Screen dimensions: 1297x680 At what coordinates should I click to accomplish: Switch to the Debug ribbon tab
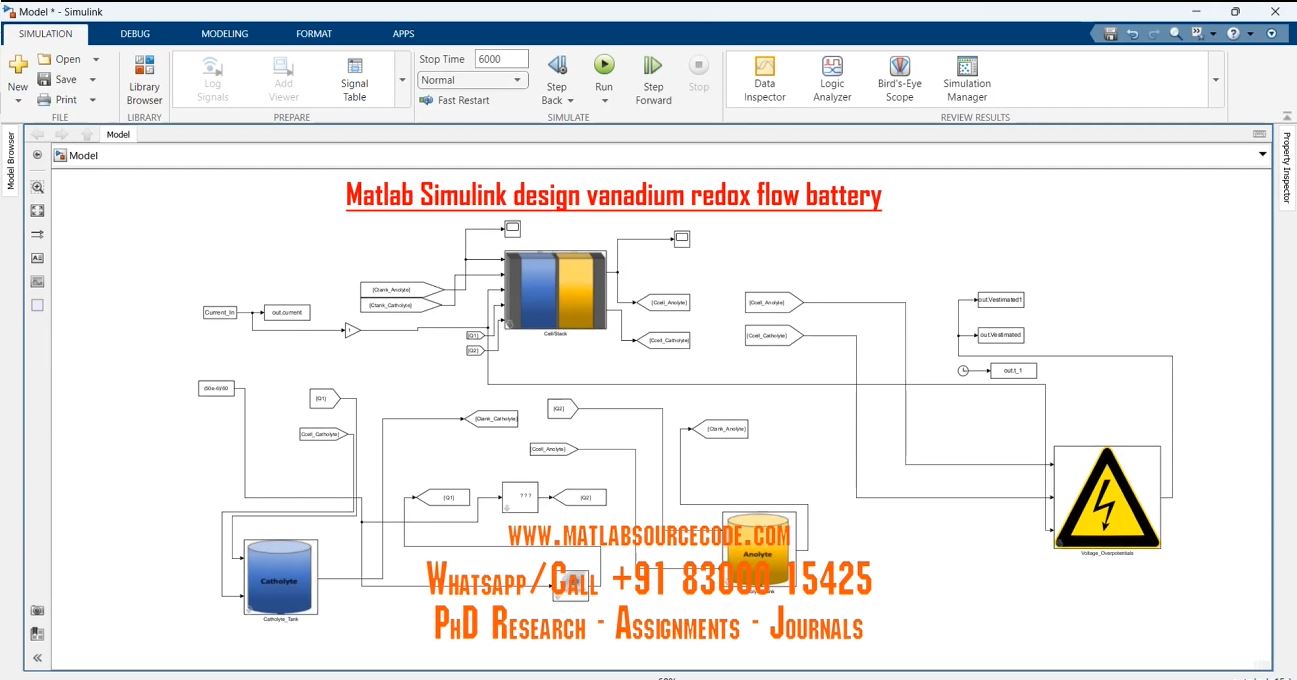click(135, 34)
